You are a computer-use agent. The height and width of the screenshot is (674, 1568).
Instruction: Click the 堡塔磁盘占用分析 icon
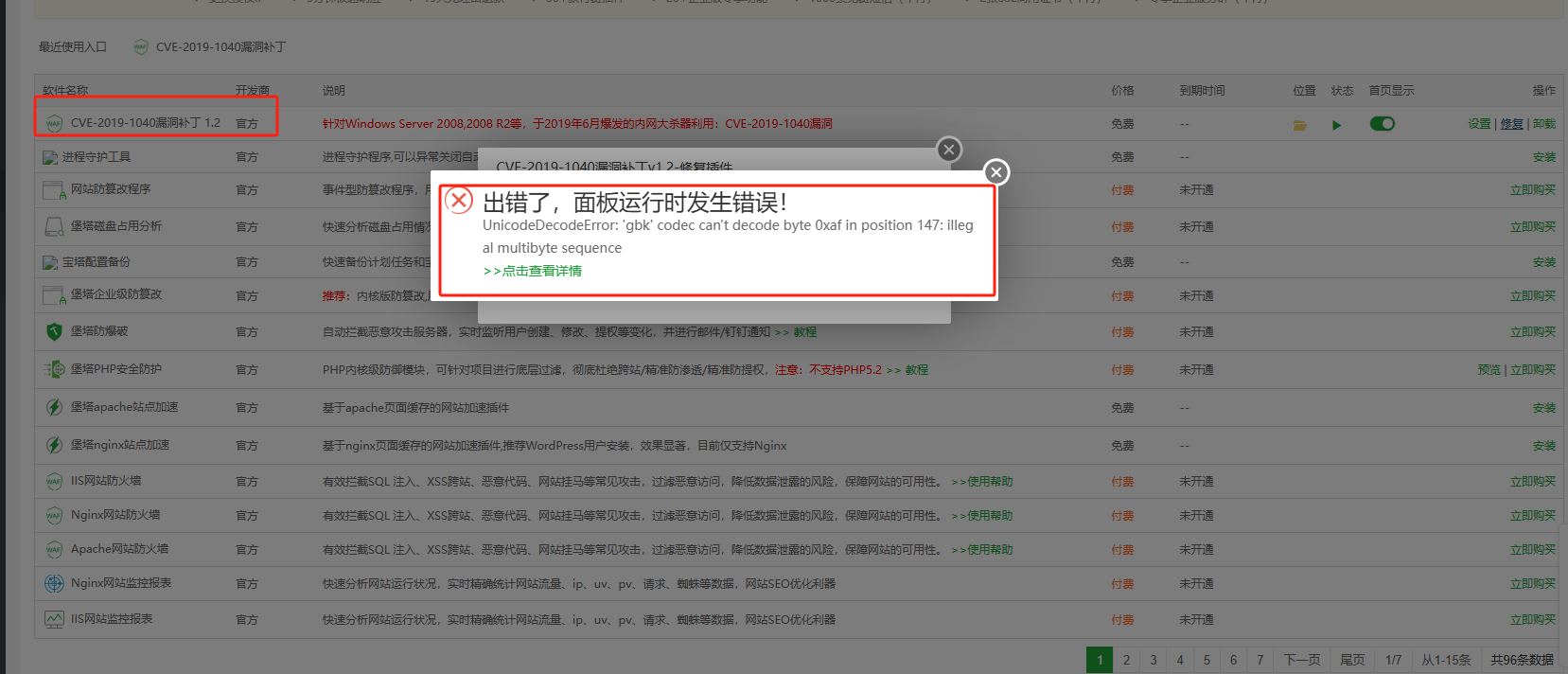54,227
